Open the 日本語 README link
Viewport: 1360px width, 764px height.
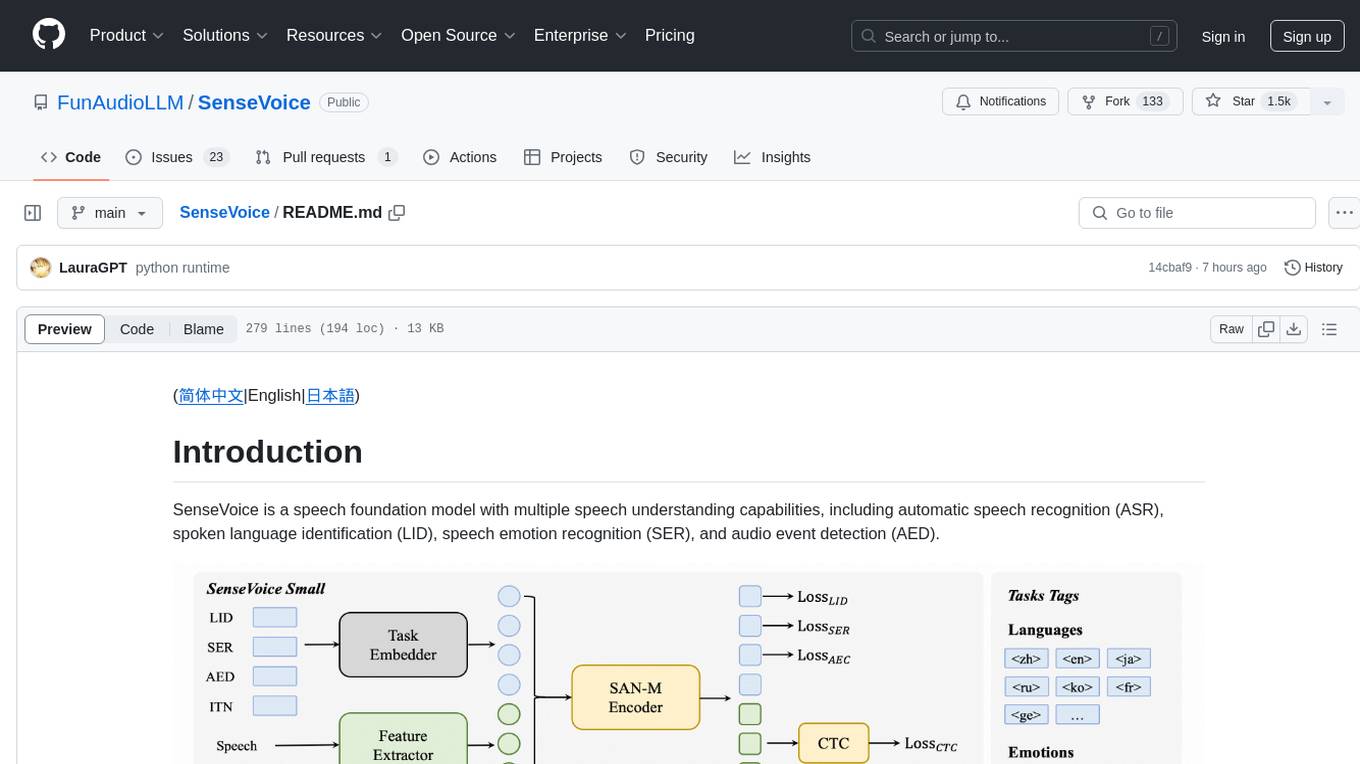click(330, 395)
